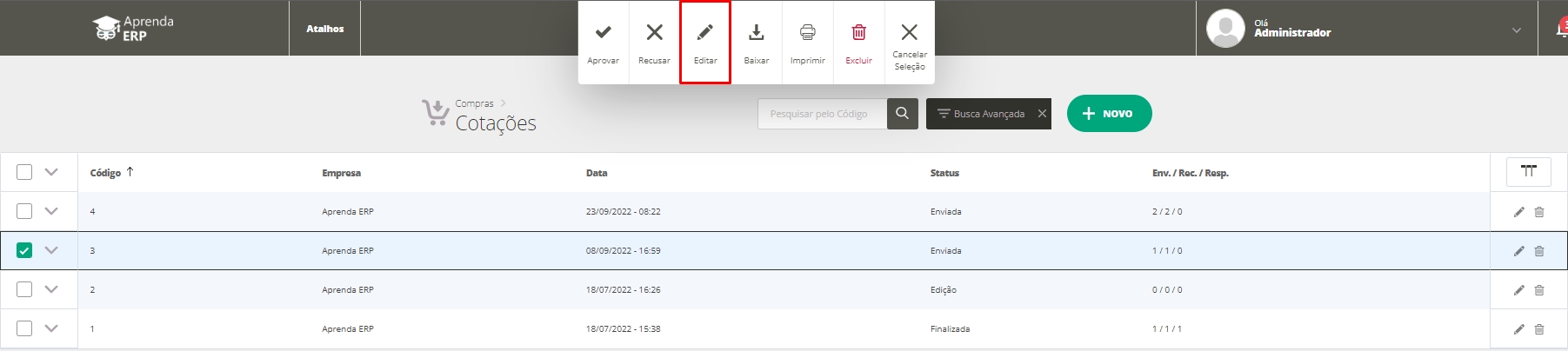Click the Editar pencil toolbar icon
This screenshot has height=351, width=1568.
[705, 33]
